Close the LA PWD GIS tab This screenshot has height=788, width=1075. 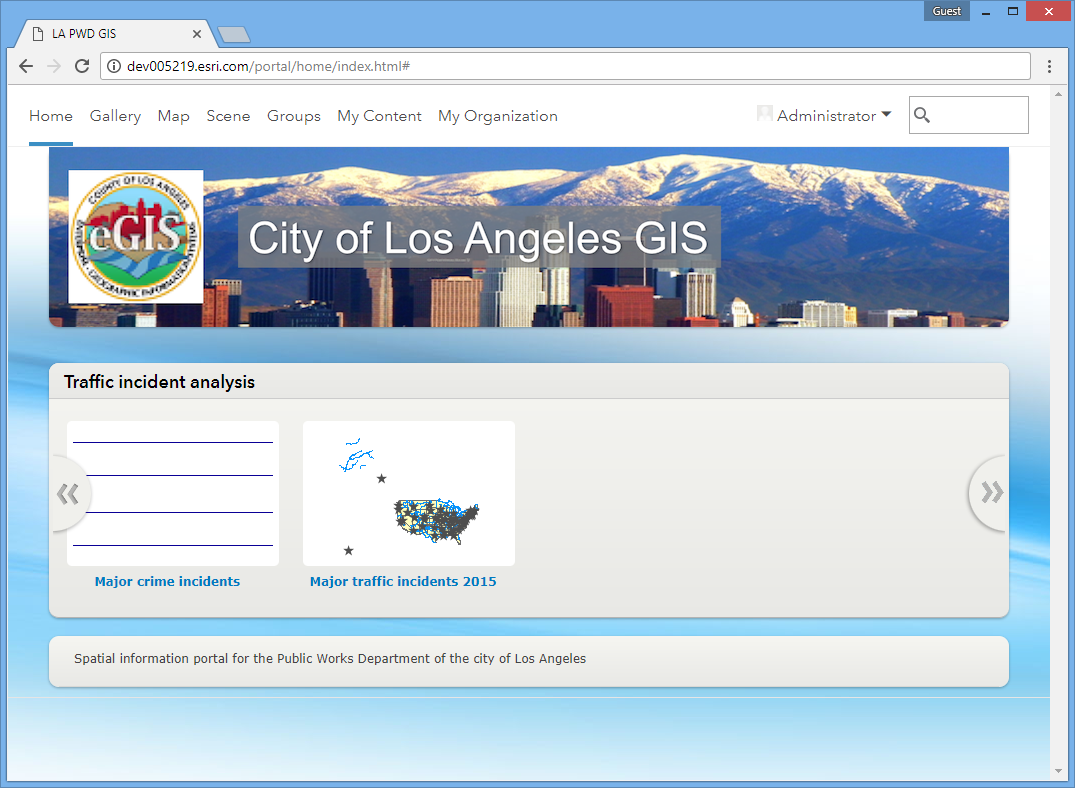[197, 34]
